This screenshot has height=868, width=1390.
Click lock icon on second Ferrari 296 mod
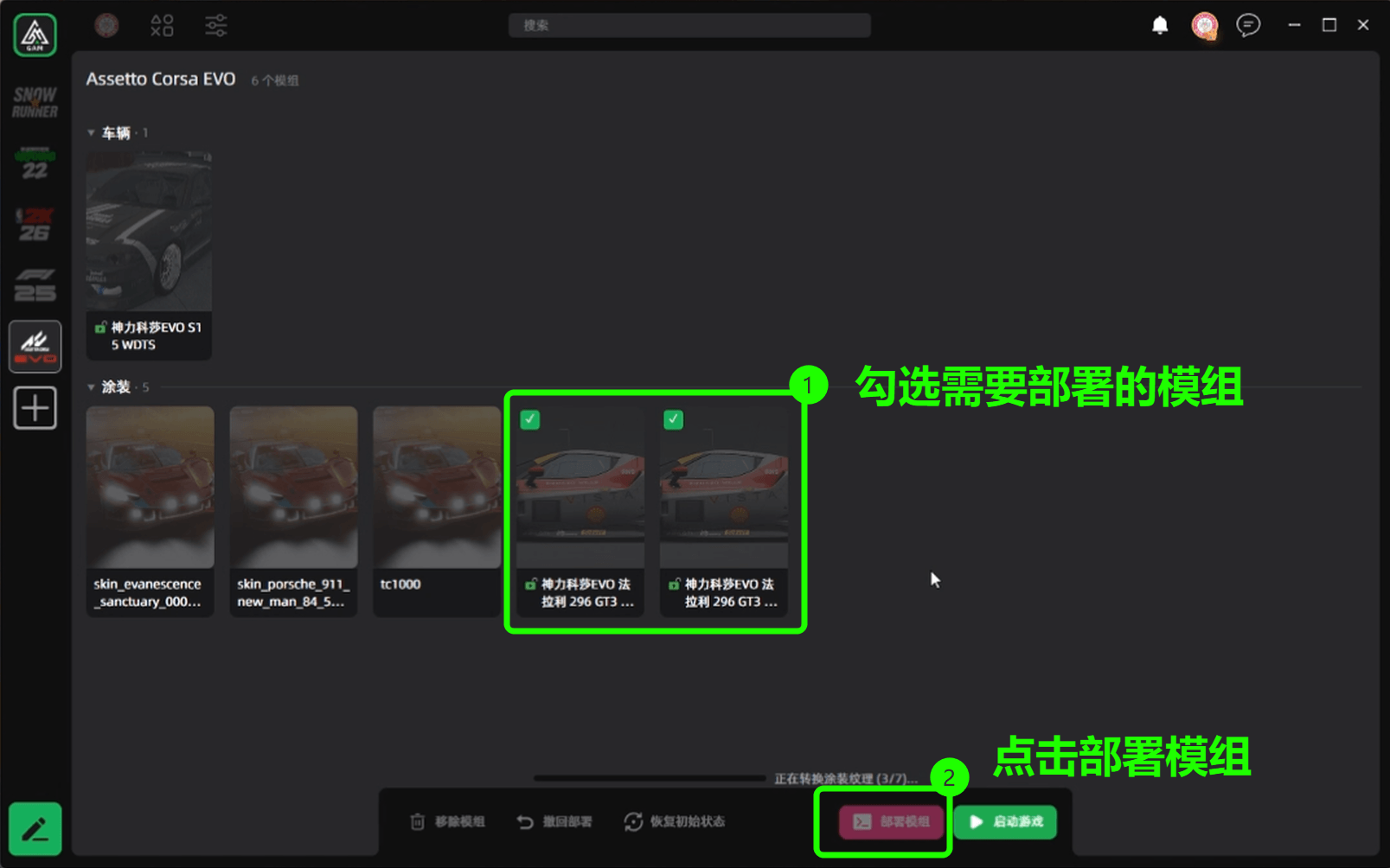tap(675, 584)
